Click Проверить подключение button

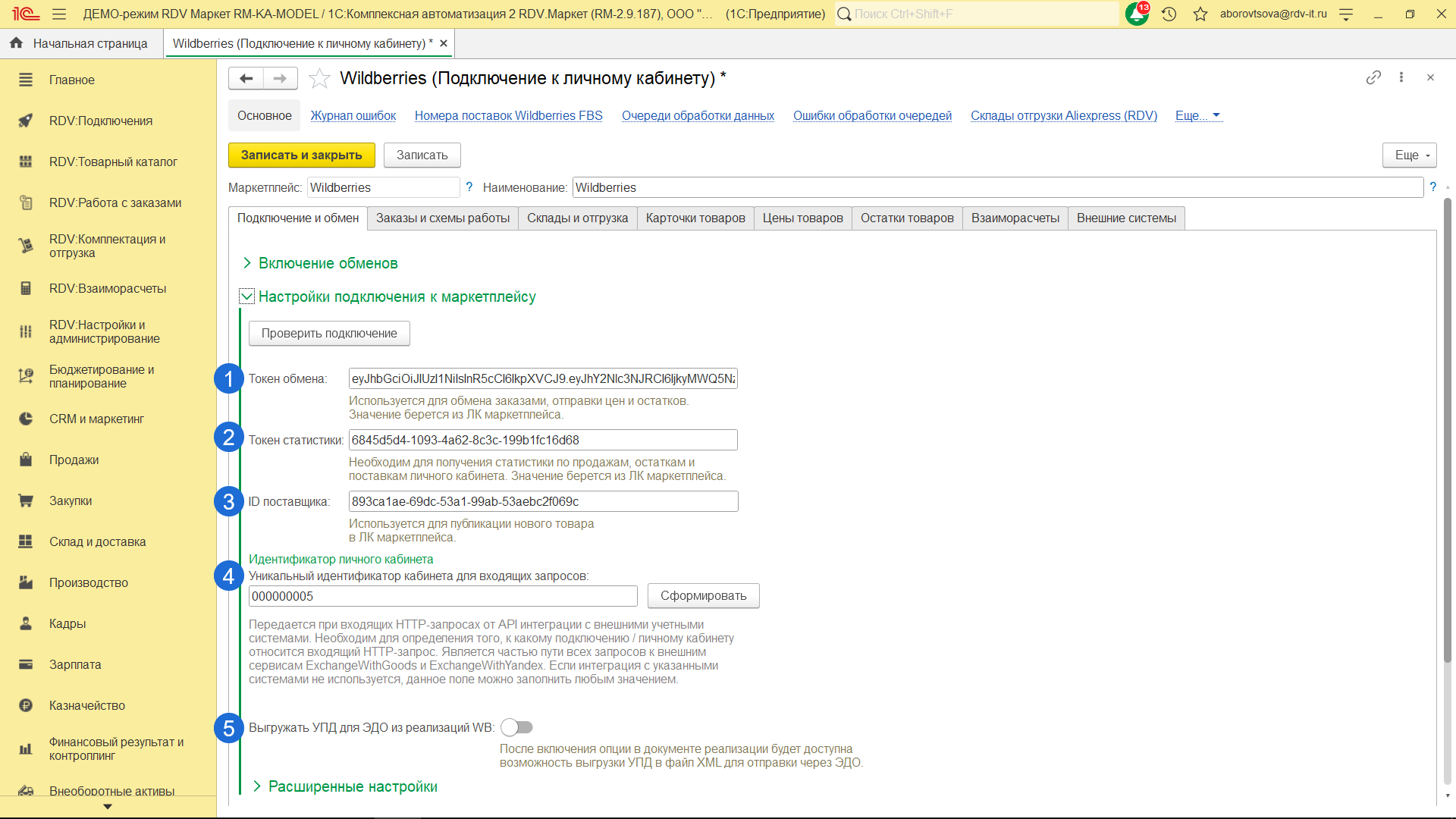329,333
